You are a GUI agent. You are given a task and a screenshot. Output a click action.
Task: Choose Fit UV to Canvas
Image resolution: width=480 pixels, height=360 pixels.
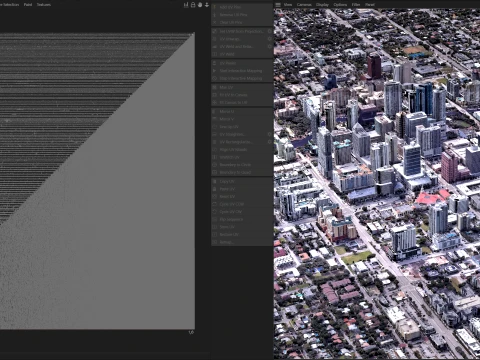tap(242, 95)
